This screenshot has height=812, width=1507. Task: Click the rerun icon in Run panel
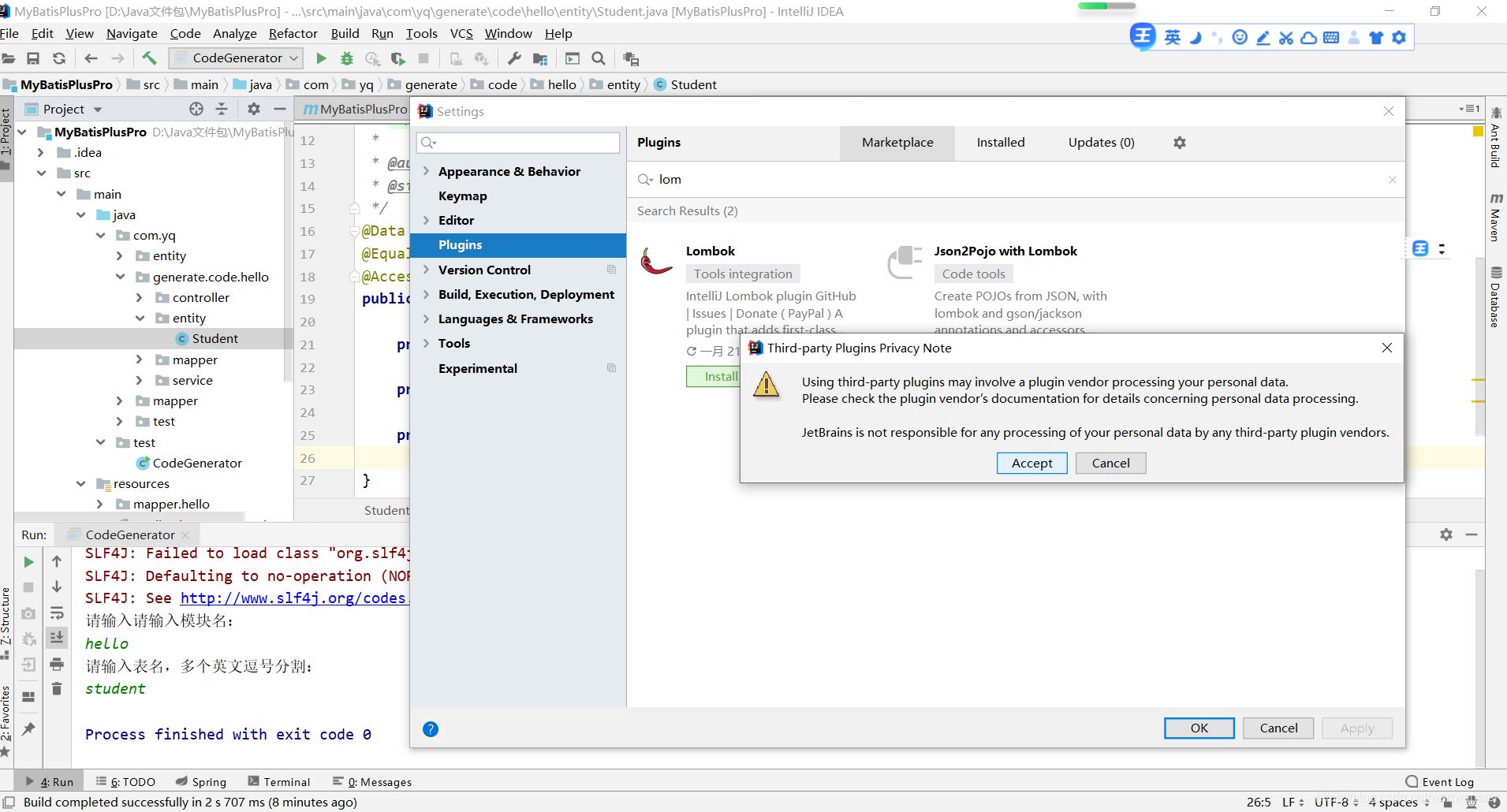tap(28, 562)
